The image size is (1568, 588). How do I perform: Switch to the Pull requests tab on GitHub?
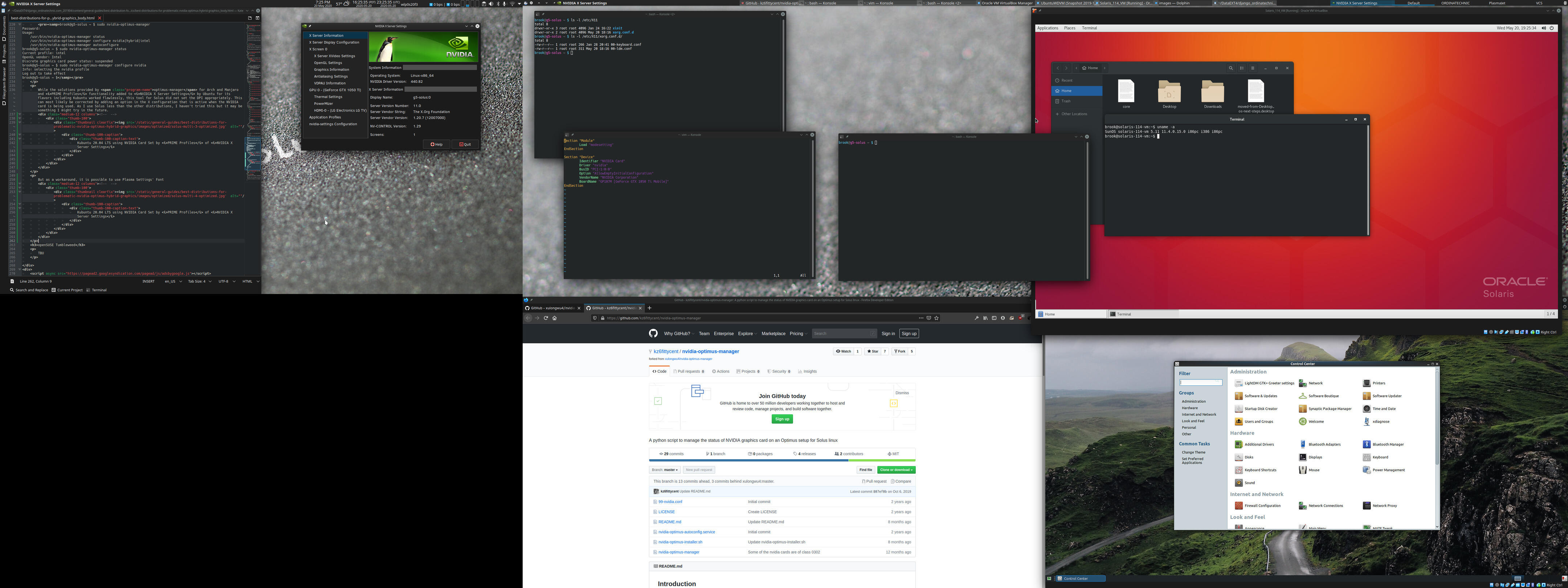pos(689,371)
